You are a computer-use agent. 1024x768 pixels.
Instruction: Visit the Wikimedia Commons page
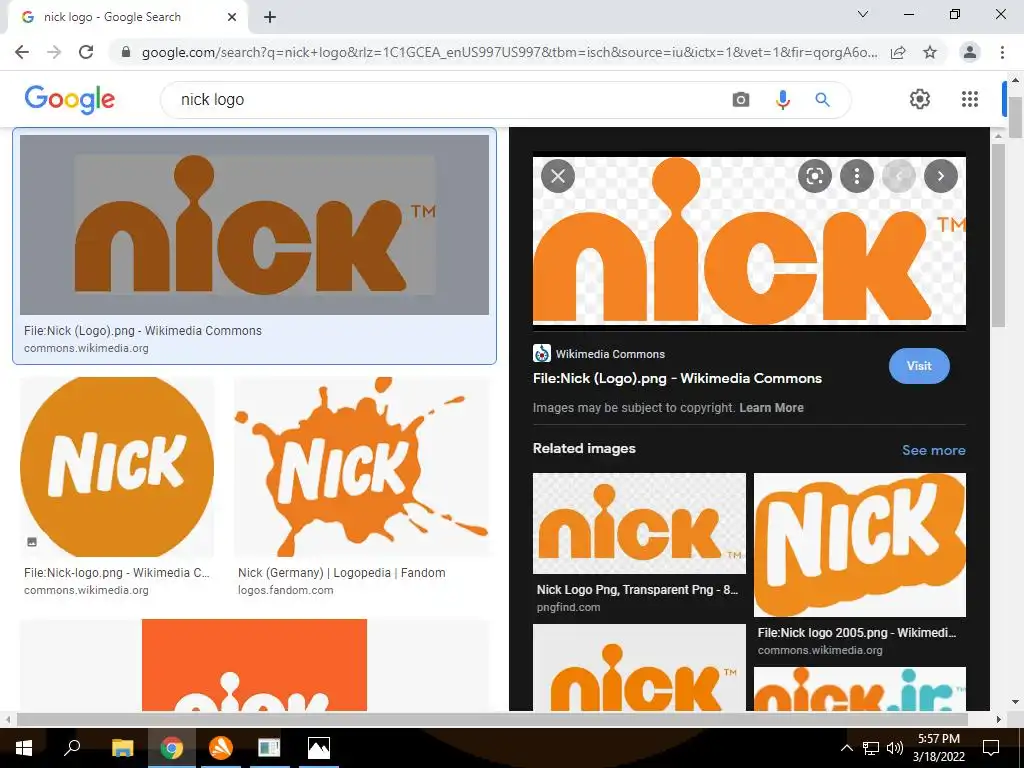(919, 366)
